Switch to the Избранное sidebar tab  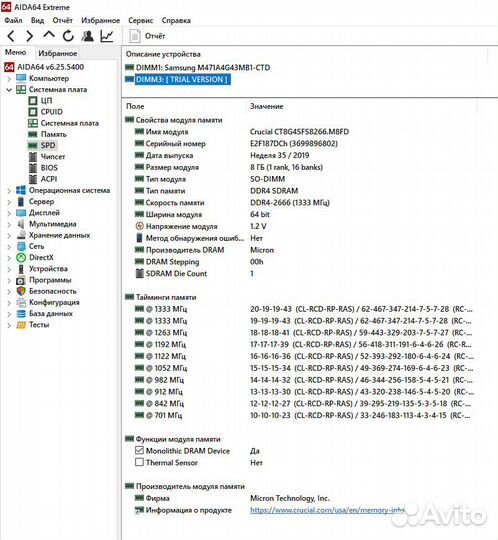(x=58, y=53)
